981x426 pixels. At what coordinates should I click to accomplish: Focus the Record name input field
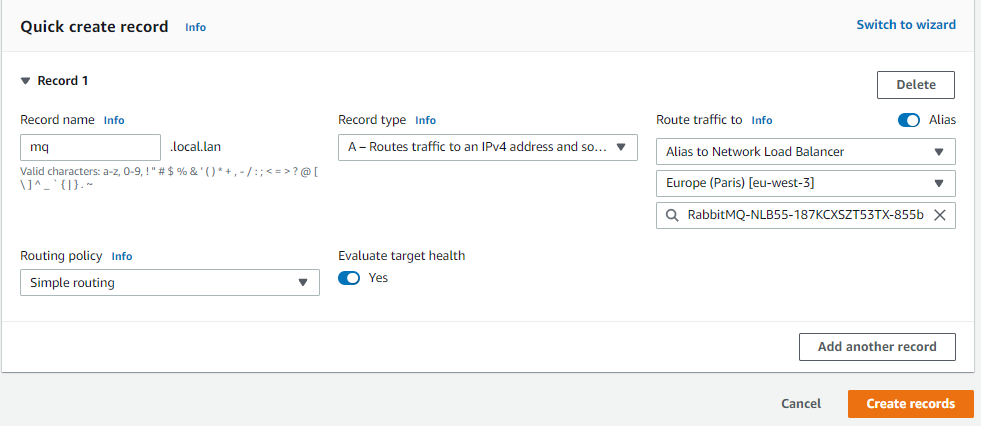pyautogui.click(x=90, y=147)
